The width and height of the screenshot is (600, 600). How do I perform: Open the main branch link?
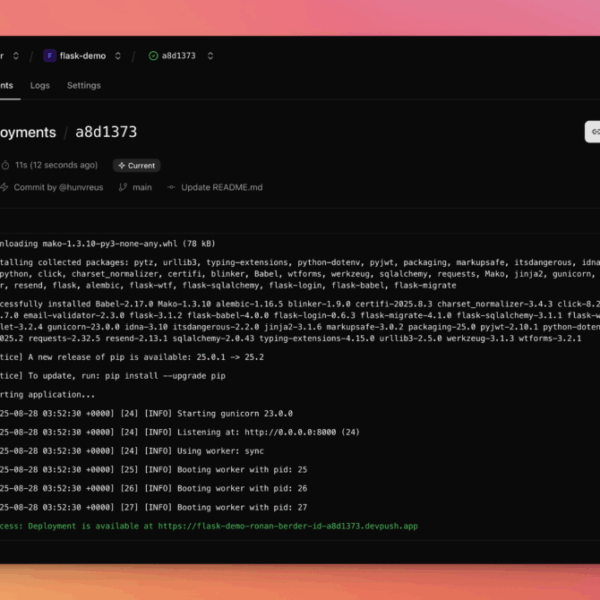pyautogui.click(x=142, y=188)
